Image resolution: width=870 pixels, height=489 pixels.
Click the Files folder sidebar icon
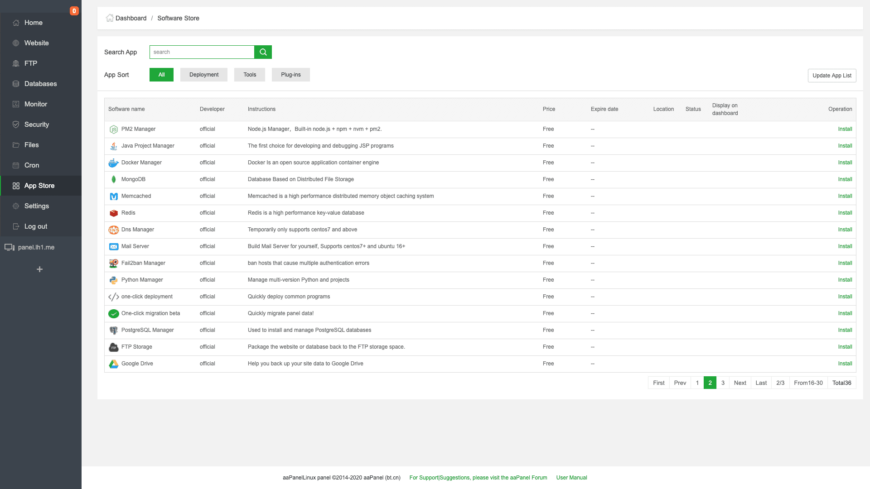pos(16,145)
